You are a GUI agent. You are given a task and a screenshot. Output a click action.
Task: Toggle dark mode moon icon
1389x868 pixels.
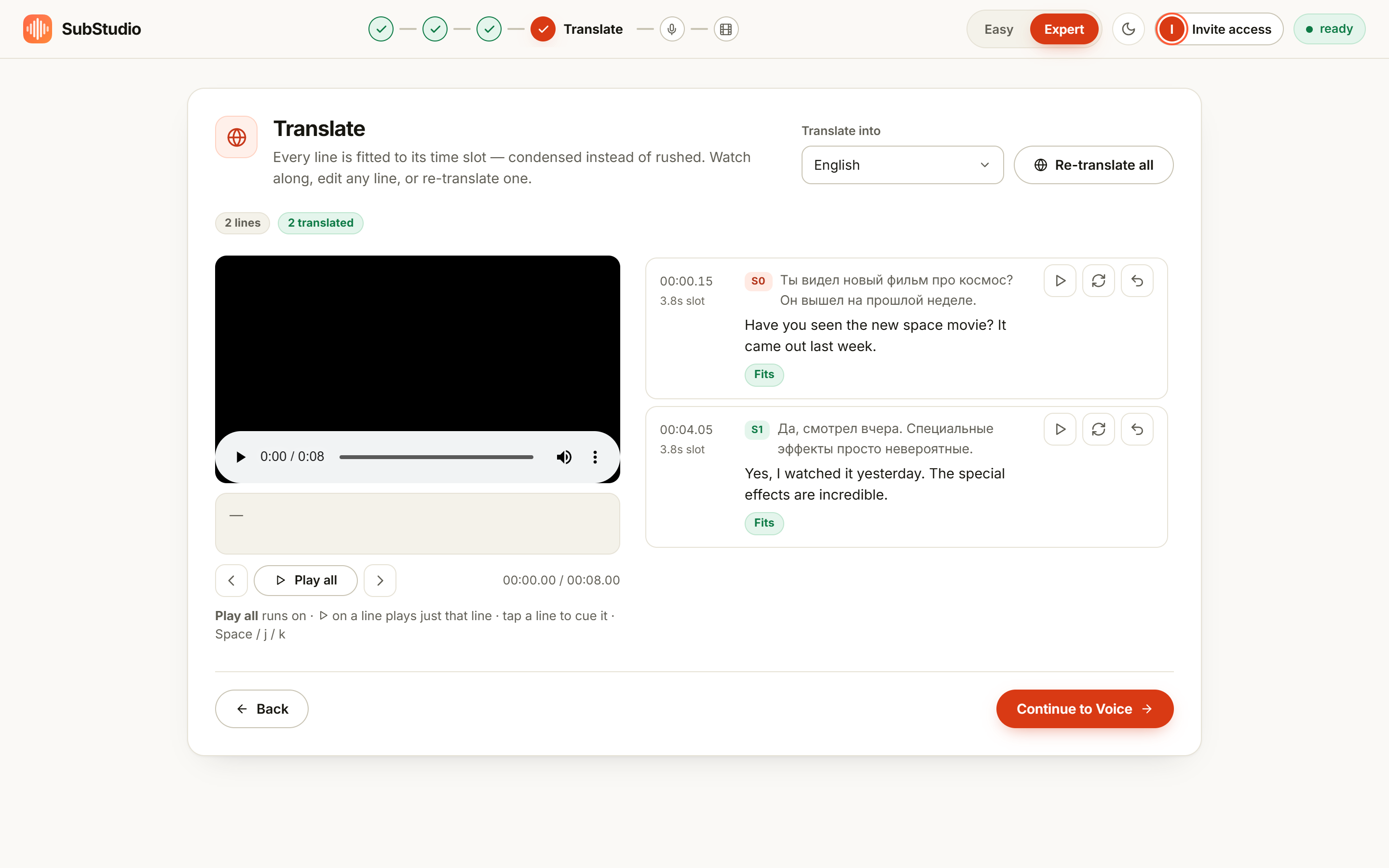coord(1129,29)
